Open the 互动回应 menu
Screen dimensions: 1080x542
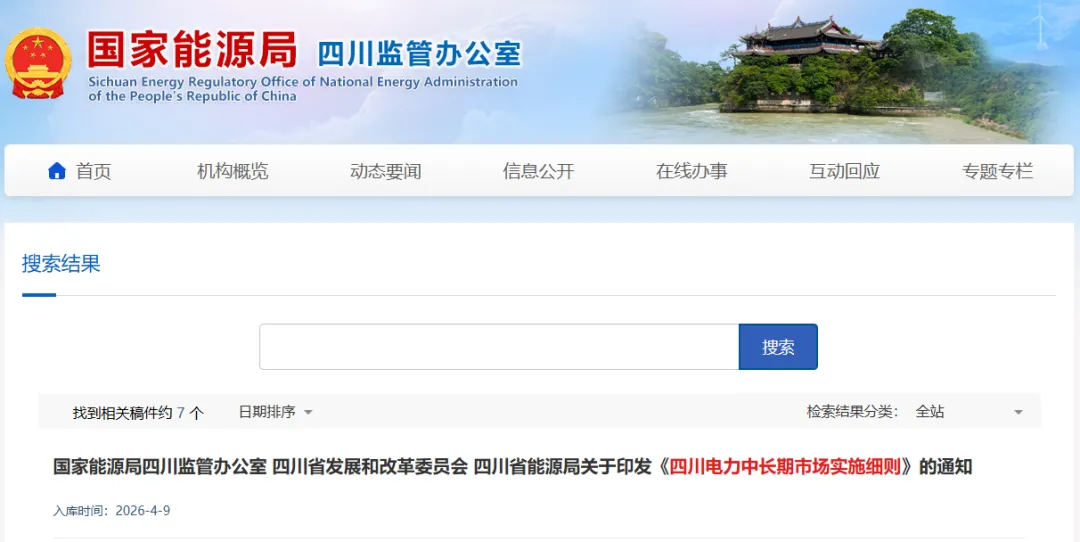tap(844, 171)
